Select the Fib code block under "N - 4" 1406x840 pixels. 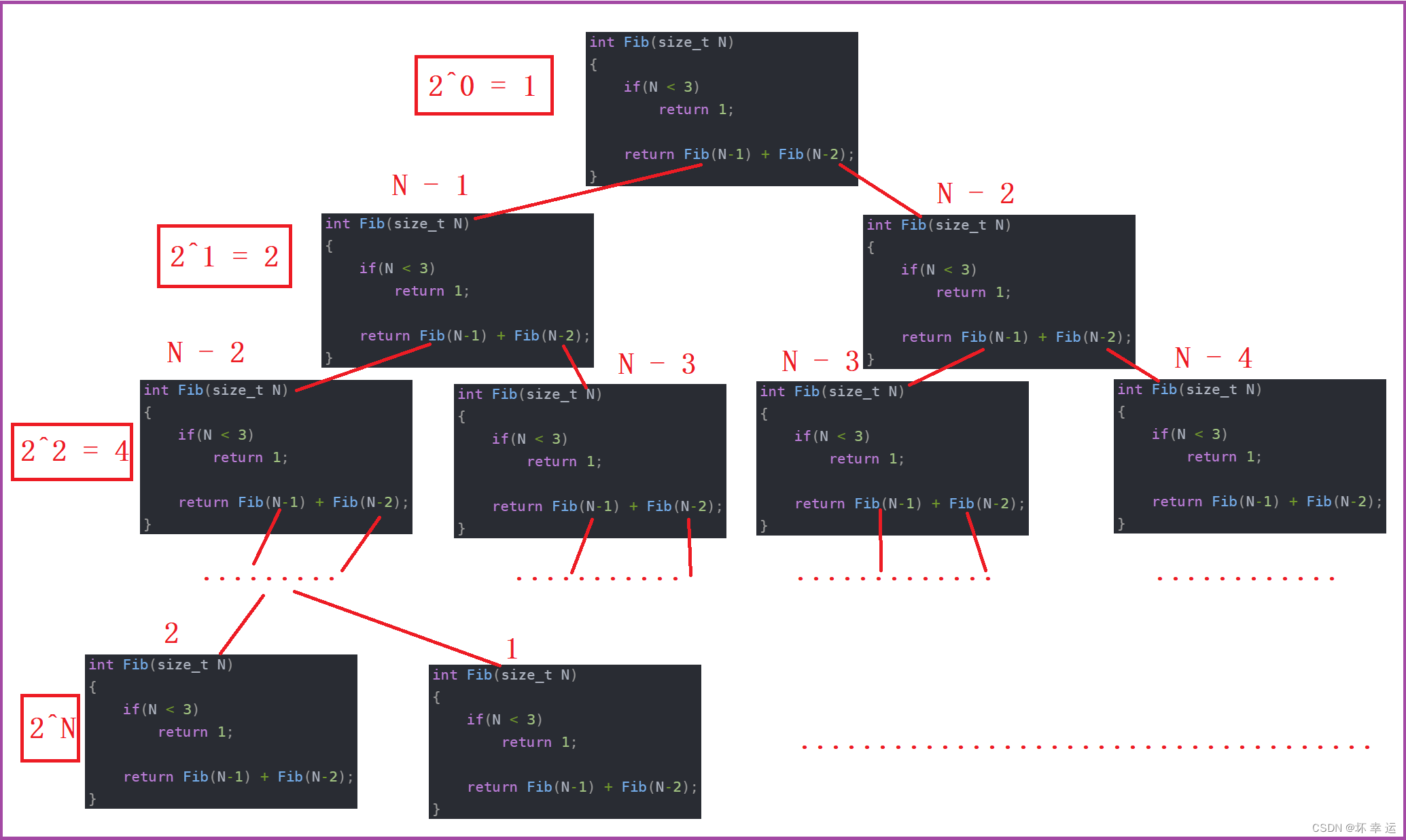[1250, 456]
